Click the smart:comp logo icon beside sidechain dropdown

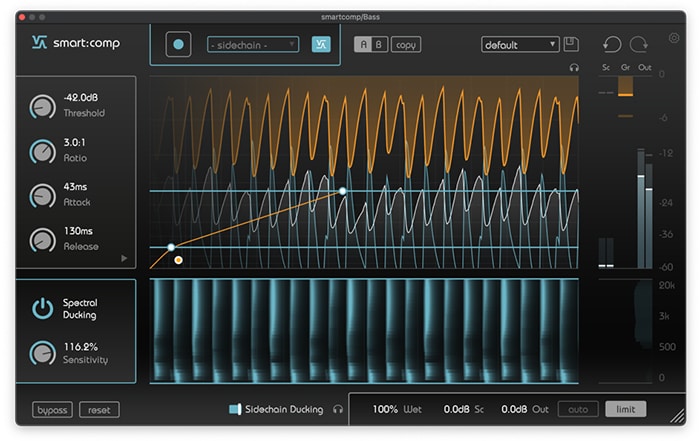(x=322, y=44)
